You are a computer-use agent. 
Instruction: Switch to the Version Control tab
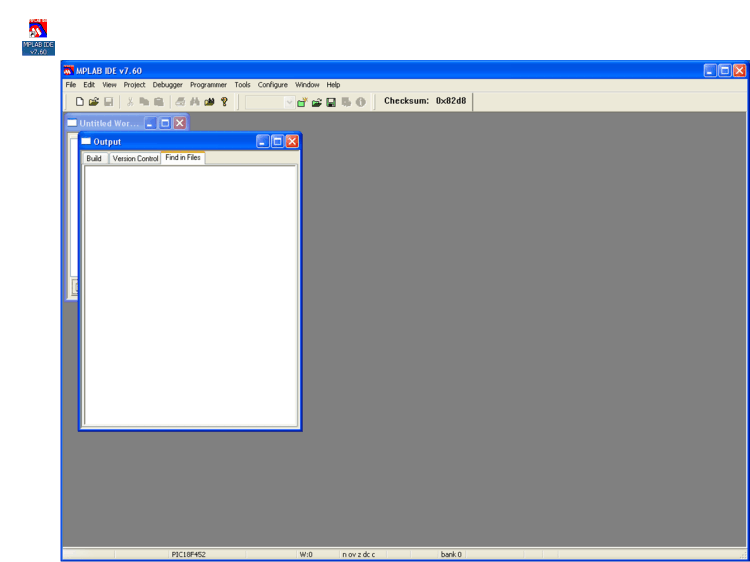(135, 158)
